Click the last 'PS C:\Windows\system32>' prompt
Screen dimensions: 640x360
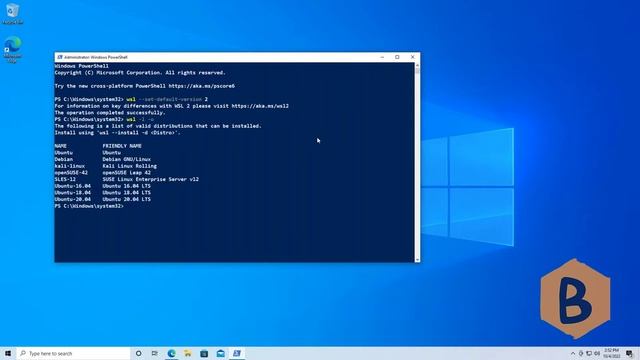click(x=89, y=206)
